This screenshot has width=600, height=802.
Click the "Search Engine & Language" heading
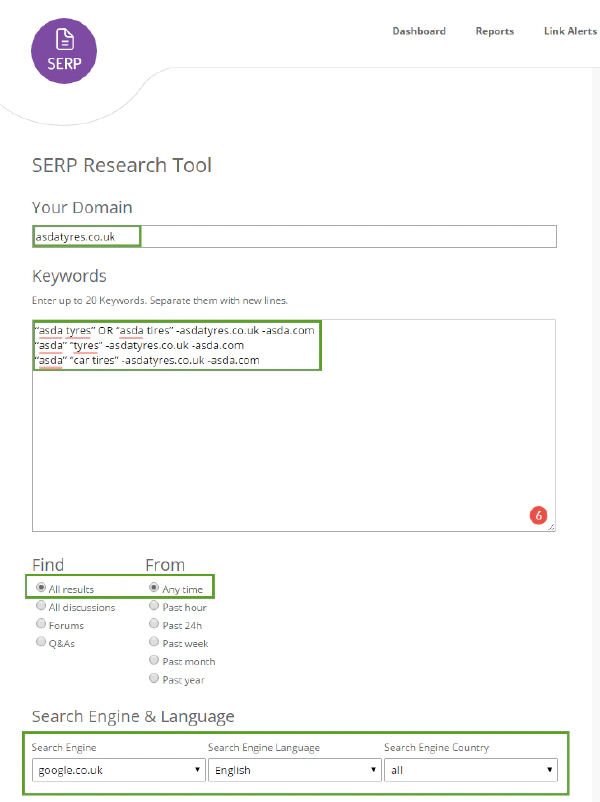tap(133, 716)
